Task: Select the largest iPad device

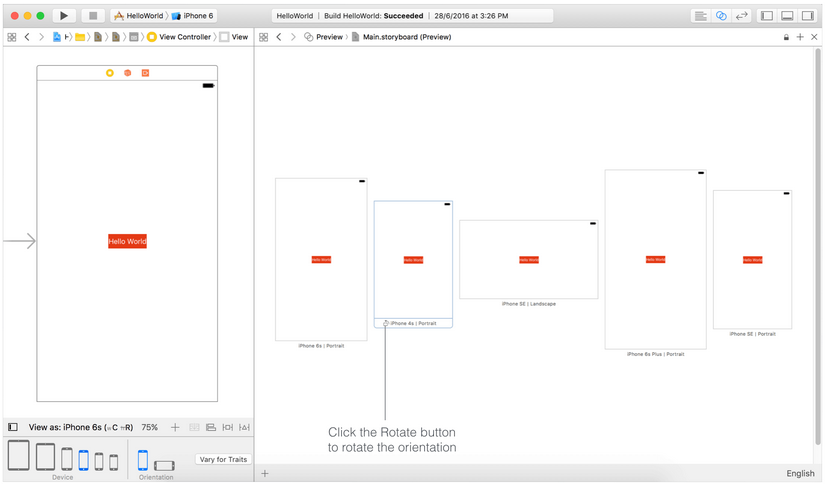Action: point(18,455)
